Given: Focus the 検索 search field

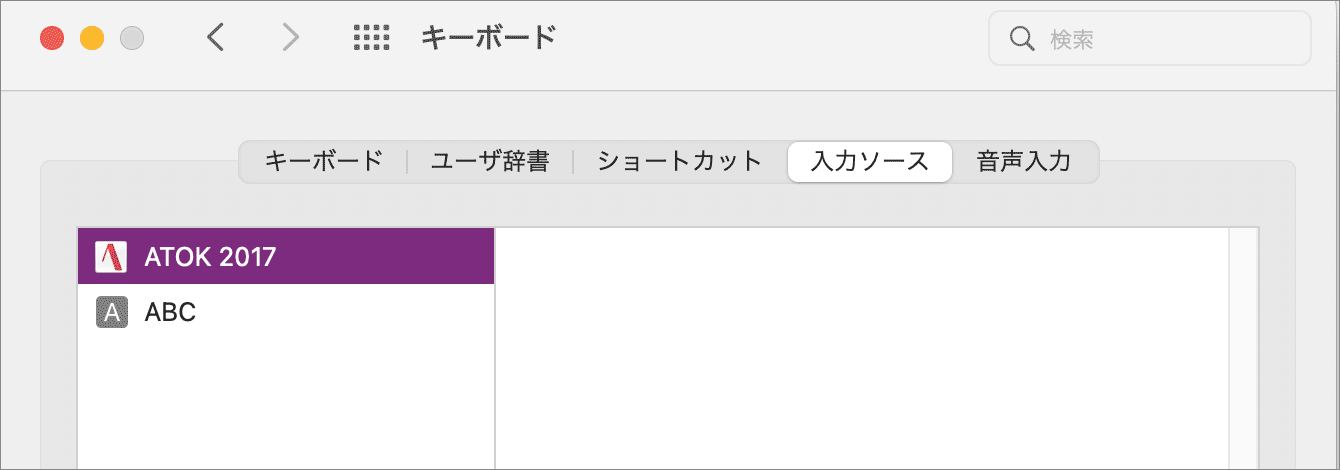Looking at the screenshot, I should [1150, 38].
